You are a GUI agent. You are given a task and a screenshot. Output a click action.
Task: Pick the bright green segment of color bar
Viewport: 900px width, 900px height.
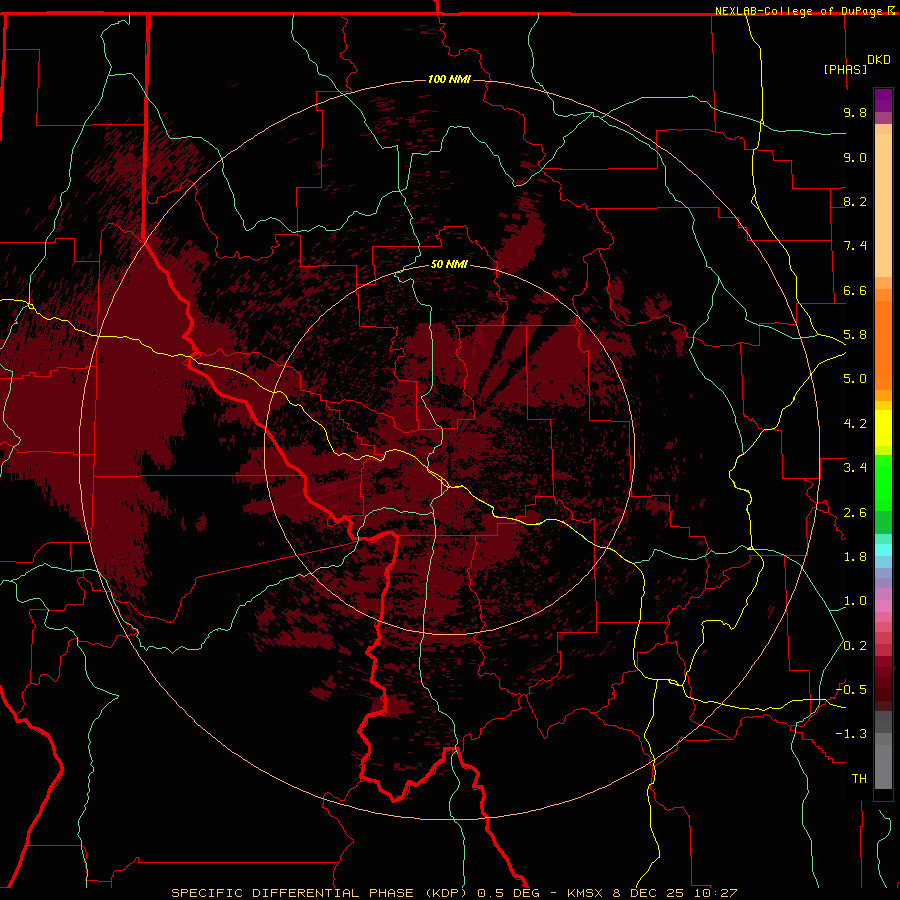[x=883, y=483]
